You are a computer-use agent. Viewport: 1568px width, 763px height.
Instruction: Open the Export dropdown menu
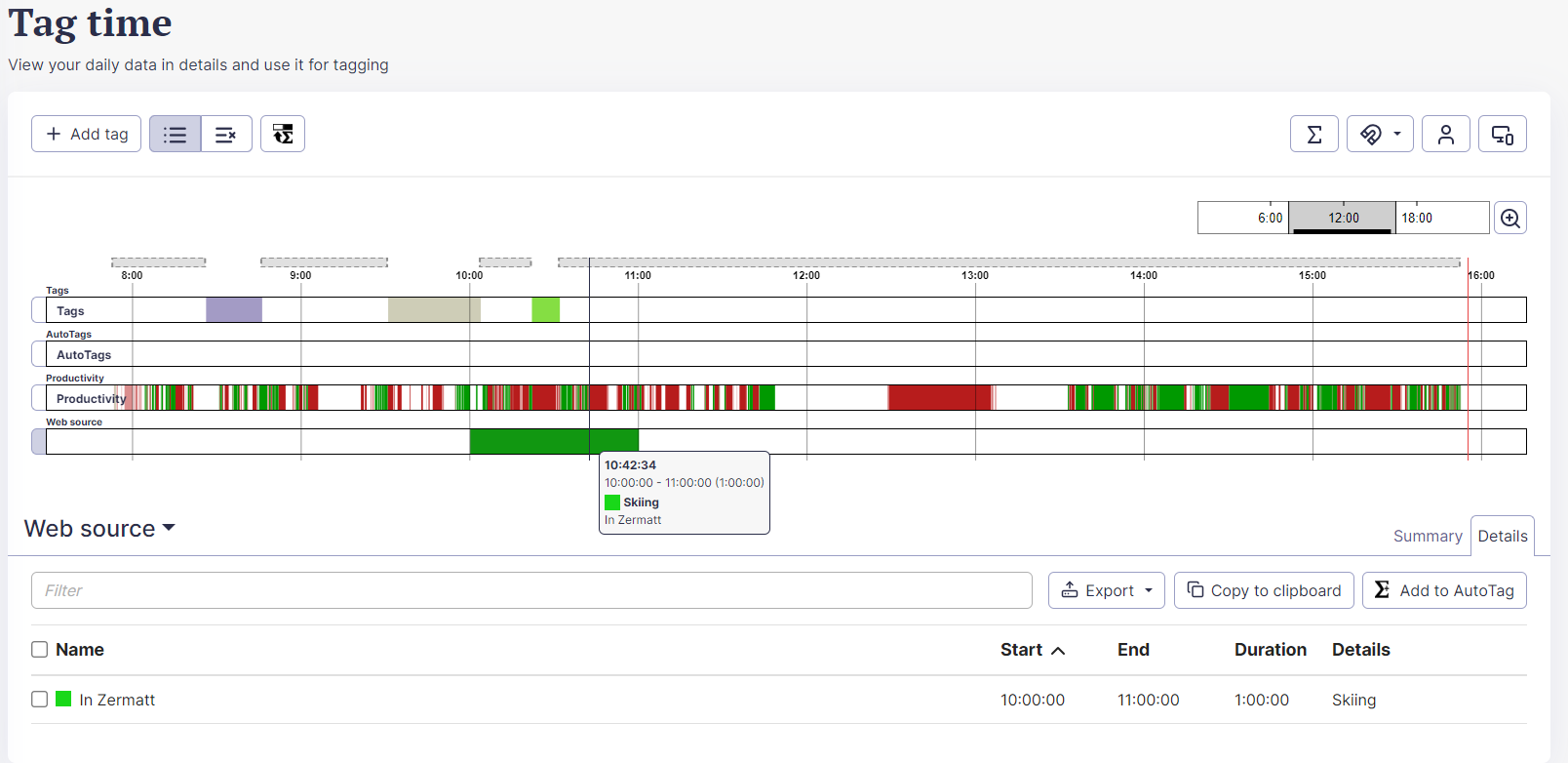tap(1106, 590)
